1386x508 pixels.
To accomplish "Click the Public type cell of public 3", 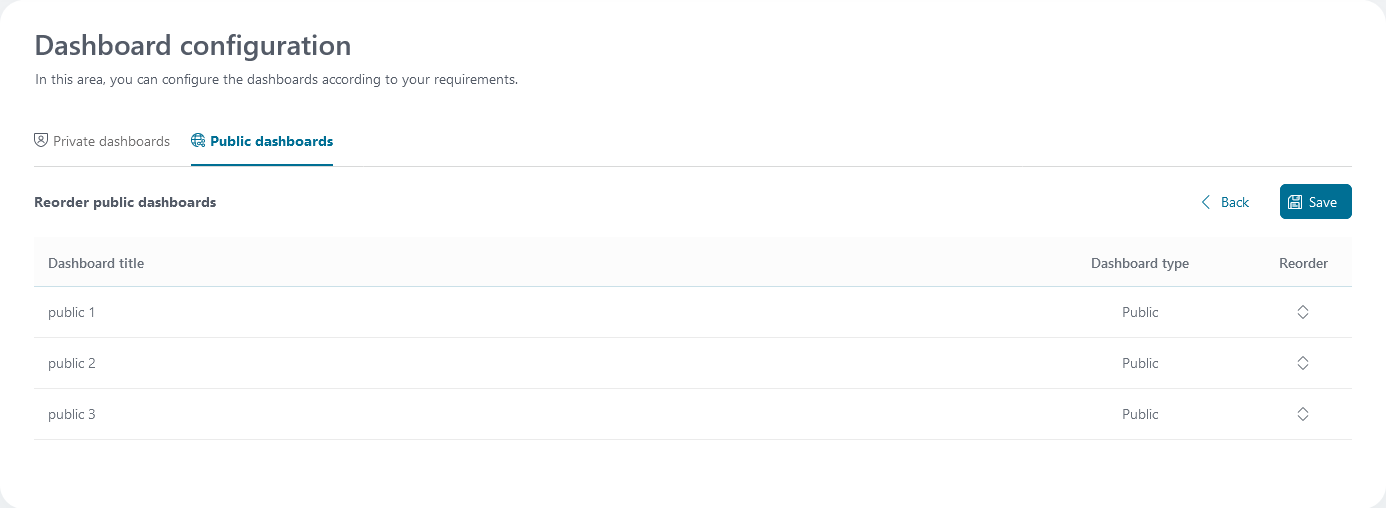I will pyautogui.click(x=1140, y=414).
